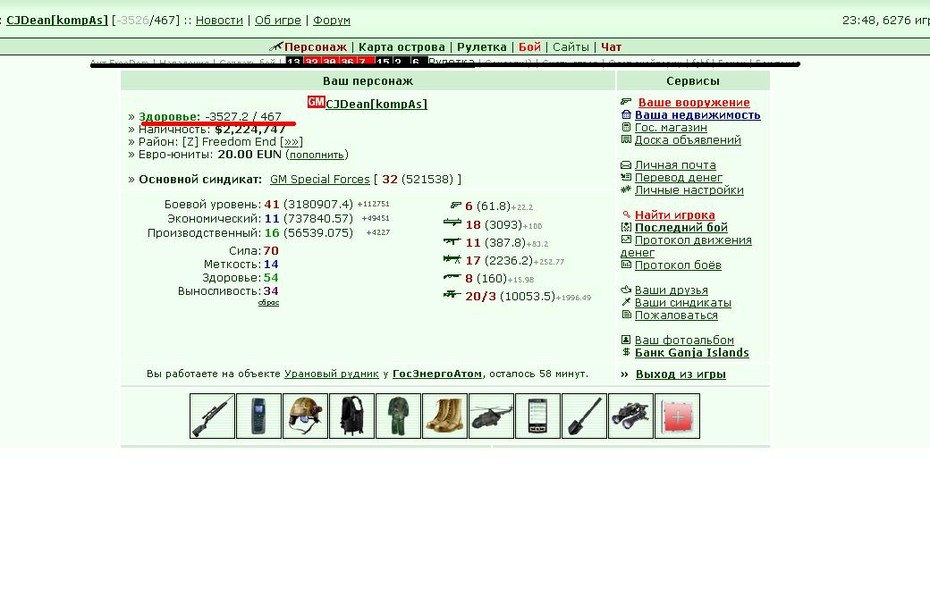This screenshot has height=597, width=930.
Task: Open the Форум link
Action: pos(332,20)
